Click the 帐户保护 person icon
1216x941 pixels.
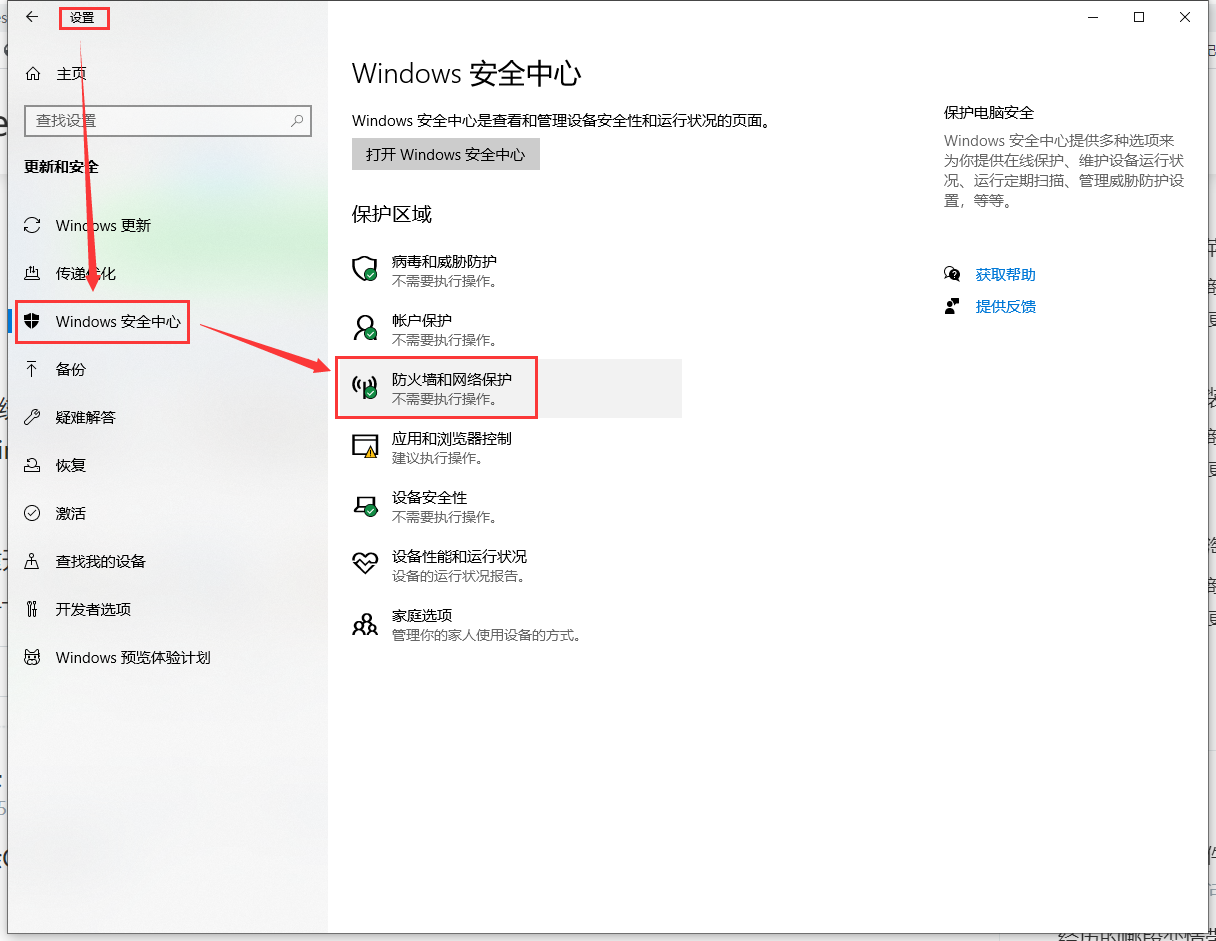[365, 328]
